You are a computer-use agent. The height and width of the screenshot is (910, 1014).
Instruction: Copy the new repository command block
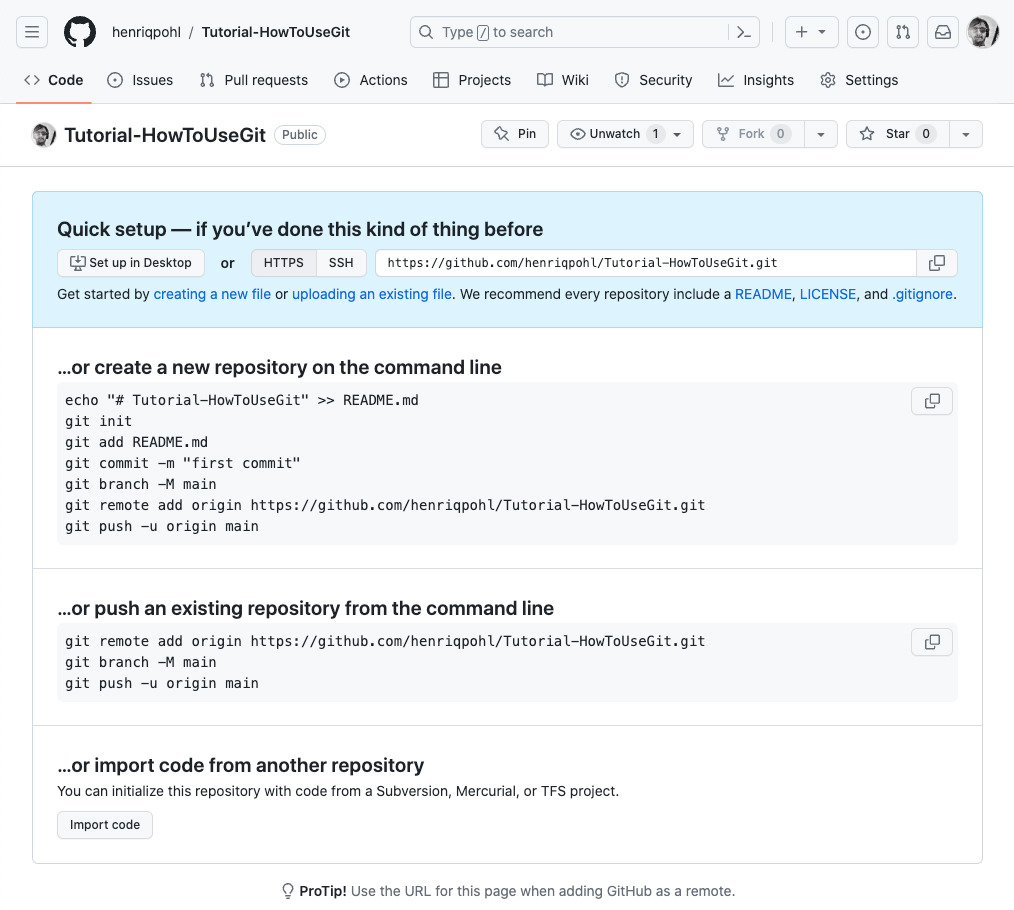click(x=932, y=401)
